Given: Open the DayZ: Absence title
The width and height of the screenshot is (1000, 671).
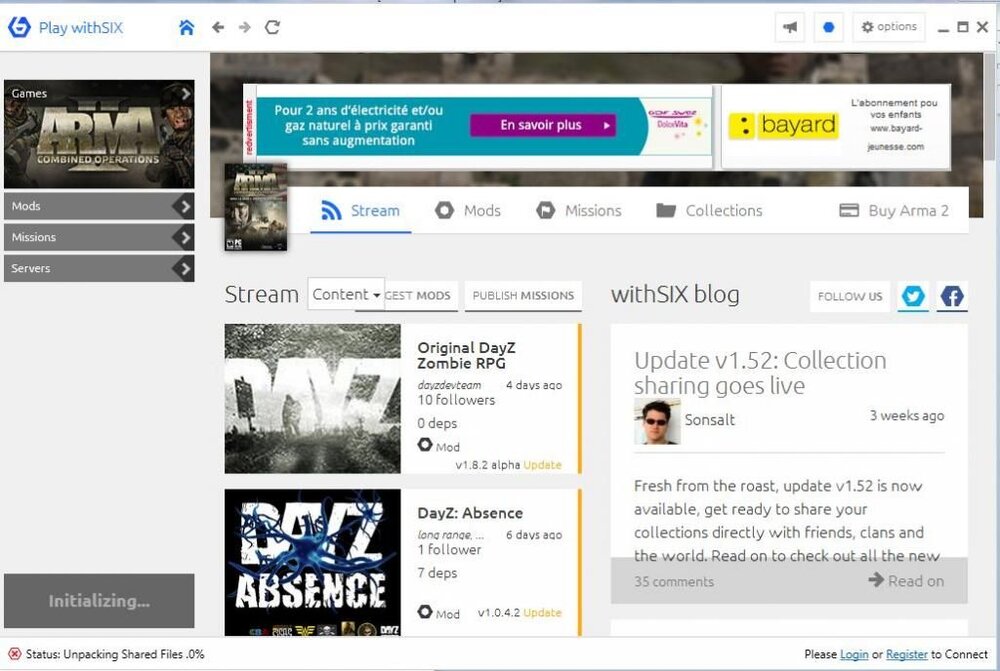Looking at the screenshot, I should [470, 513].
